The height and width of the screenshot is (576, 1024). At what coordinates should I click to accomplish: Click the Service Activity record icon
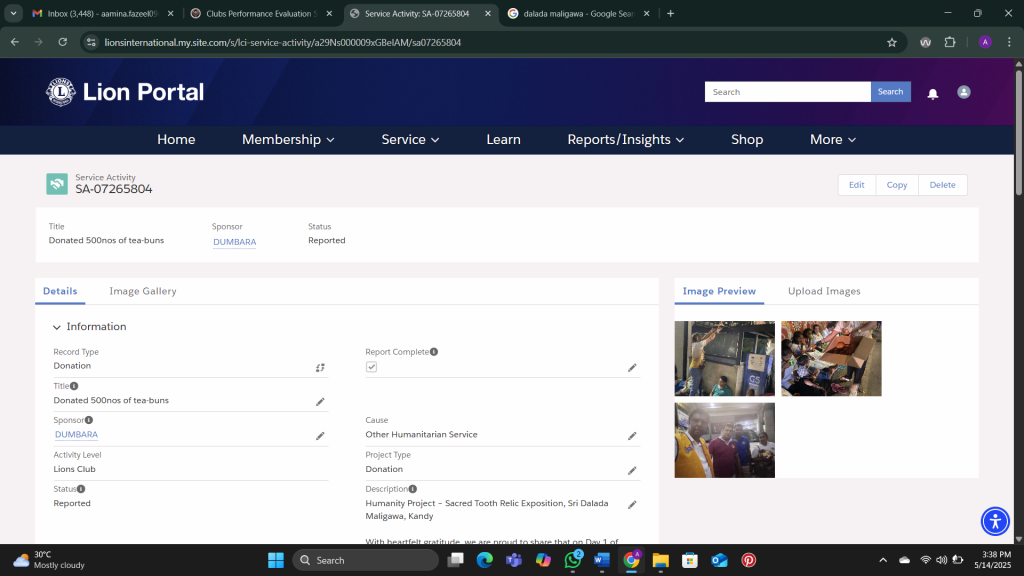(x=57, y=184)
